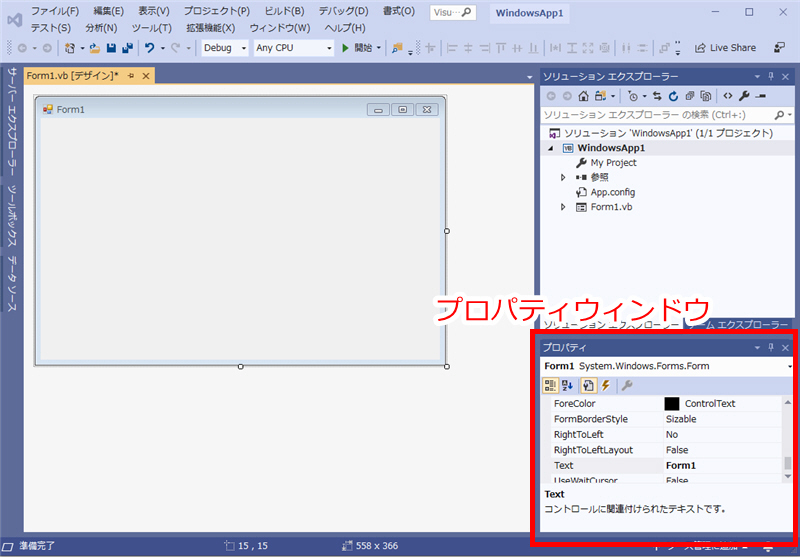The height and width of the screenshot is (557, 800).
Task: Toggle categorized view in Properties panel
Action: pyautogui.click(x=550, y=385)
